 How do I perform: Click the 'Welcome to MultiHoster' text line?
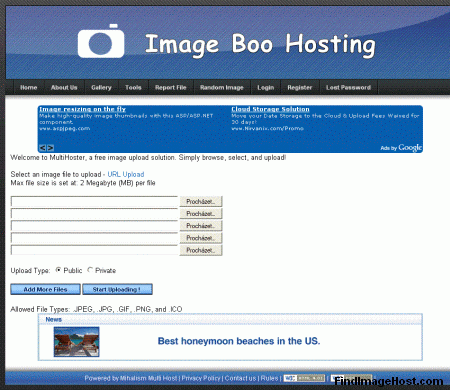(148, 158)
